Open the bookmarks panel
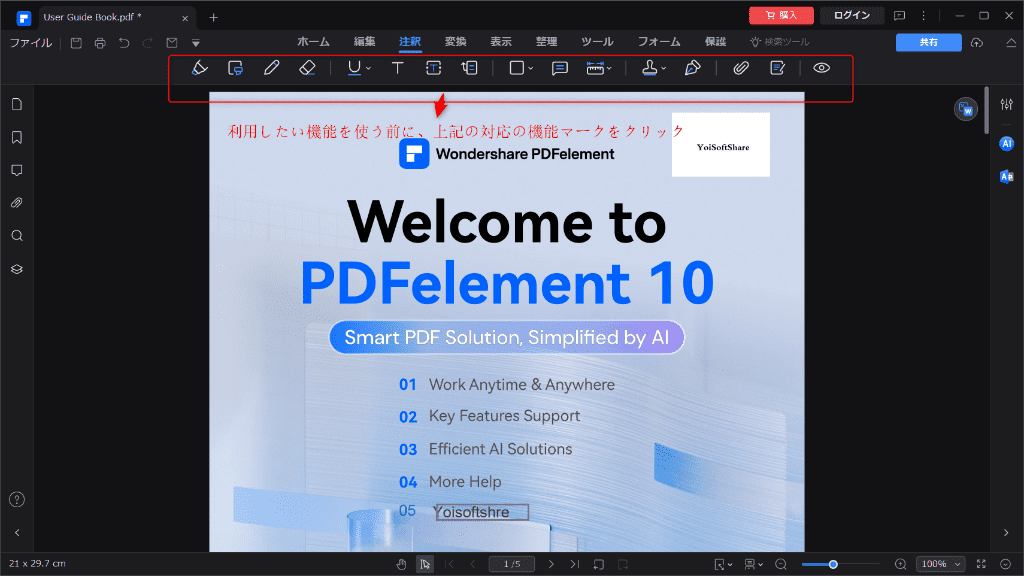The width and height of the screenshot is (1024, 576). (x=17, y=137)
